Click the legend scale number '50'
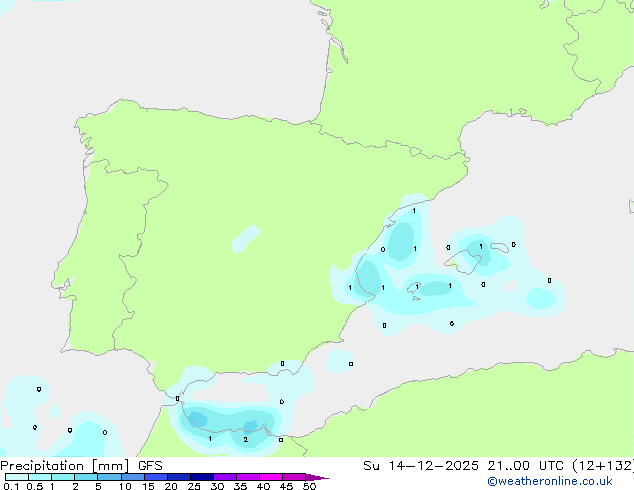634x490 pixels. (309, 486)
